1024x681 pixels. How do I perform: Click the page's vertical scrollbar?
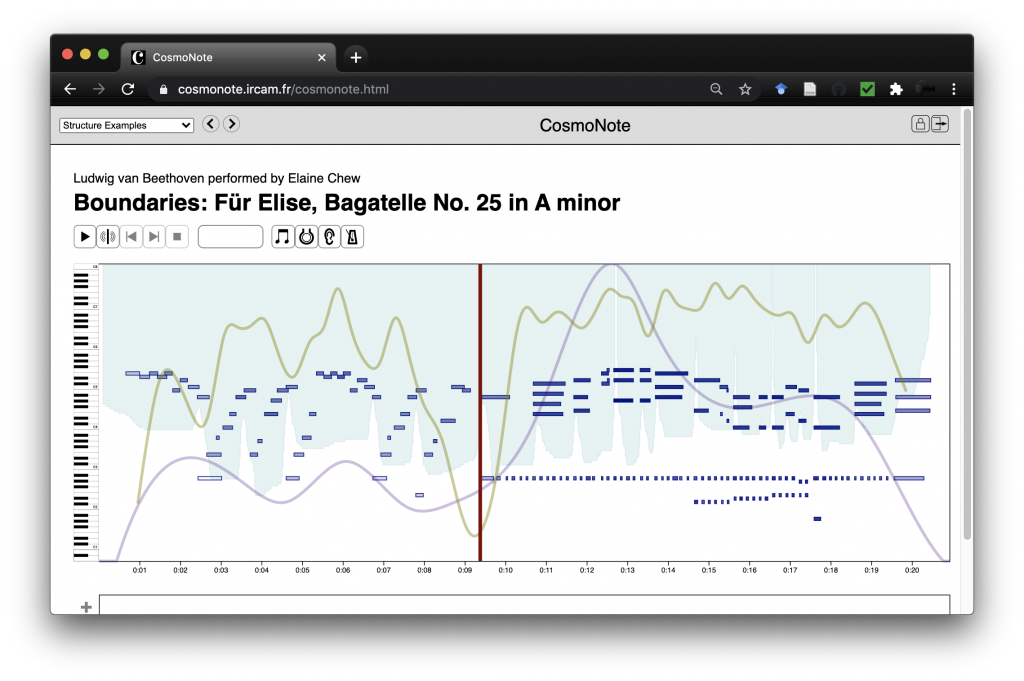coord(967,325)
